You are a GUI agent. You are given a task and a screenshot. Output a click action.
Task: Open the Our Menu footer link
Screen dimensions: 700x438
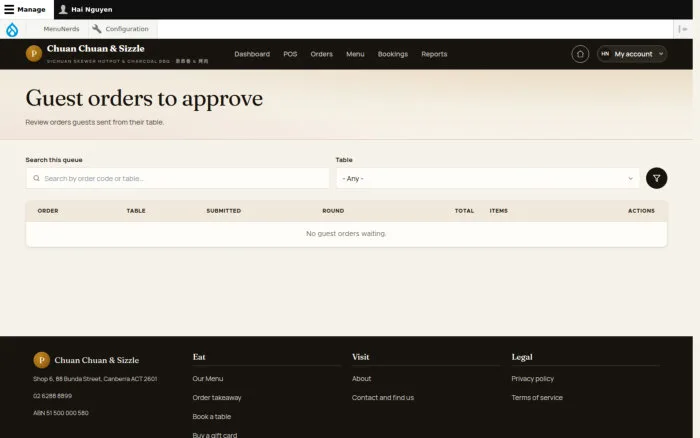point(208,379)
